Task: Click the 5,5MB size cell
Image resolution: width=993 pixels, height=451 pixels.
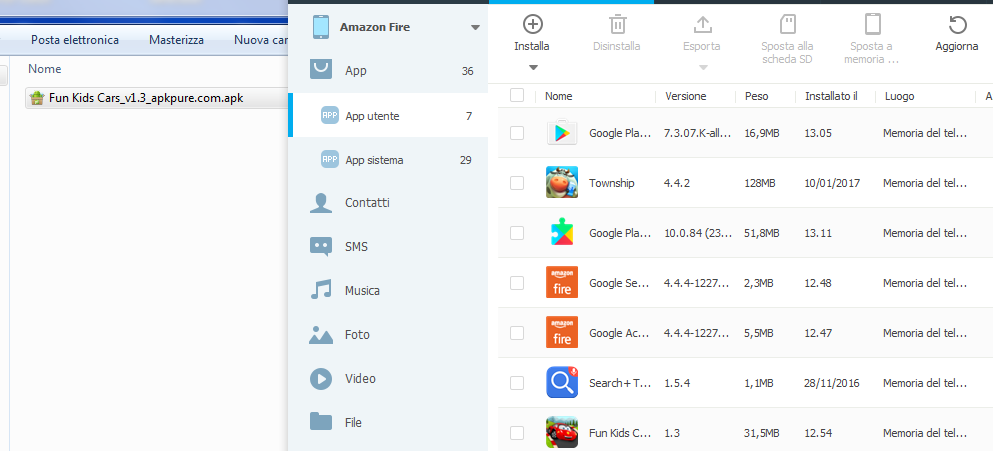Action: (759, 333)
